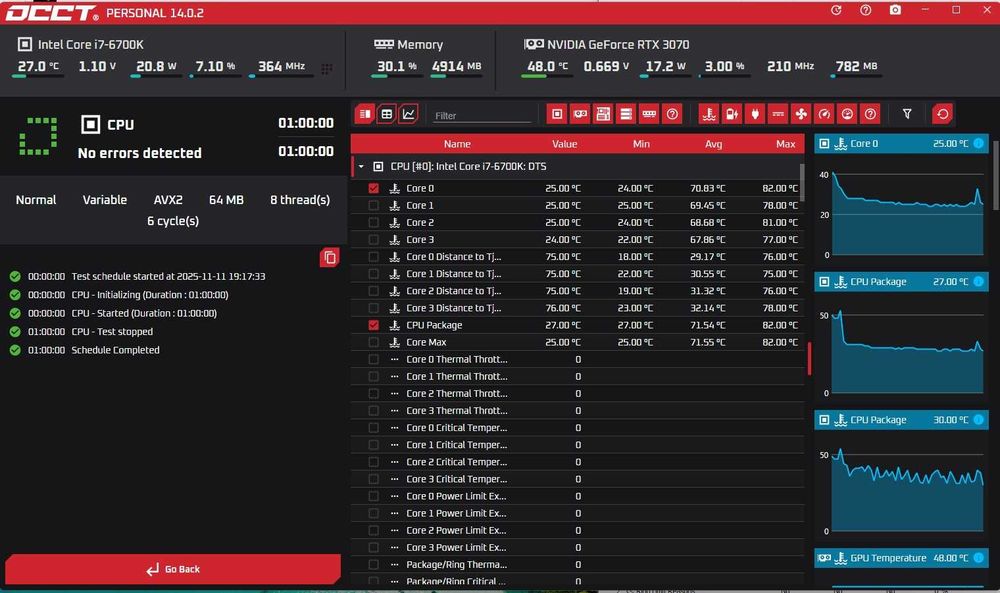
Task: Click the AVX2 instruction set label
Action: [168, 200]
